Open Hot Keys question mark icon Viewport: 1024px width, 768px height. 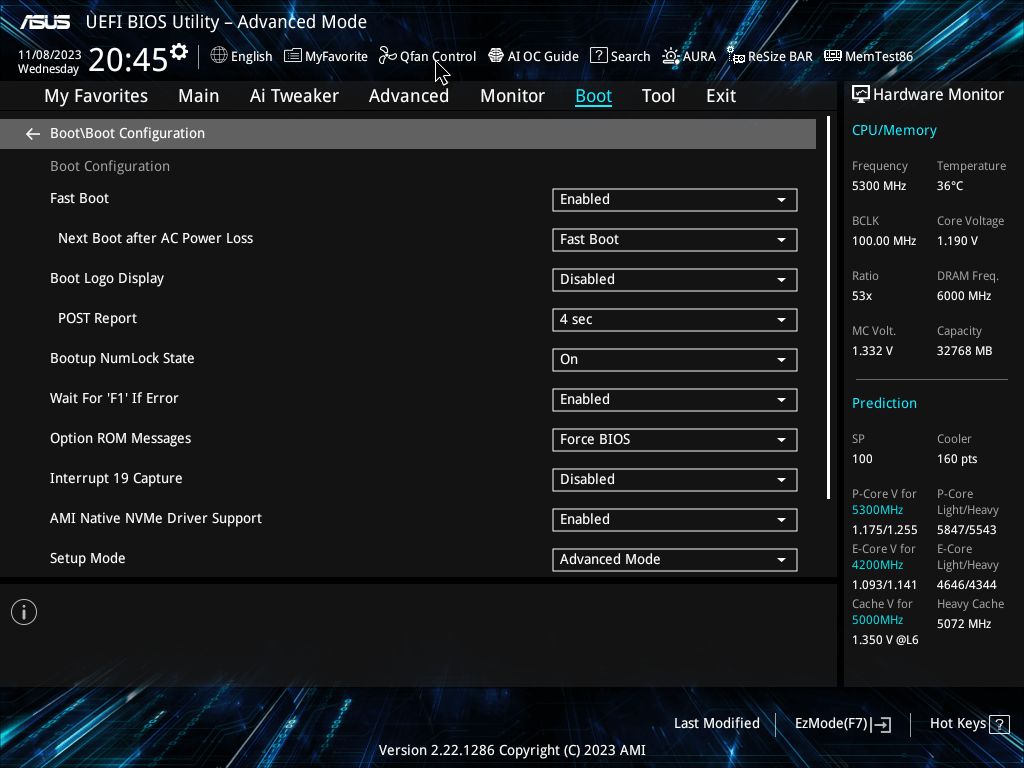tap(999, 724)
